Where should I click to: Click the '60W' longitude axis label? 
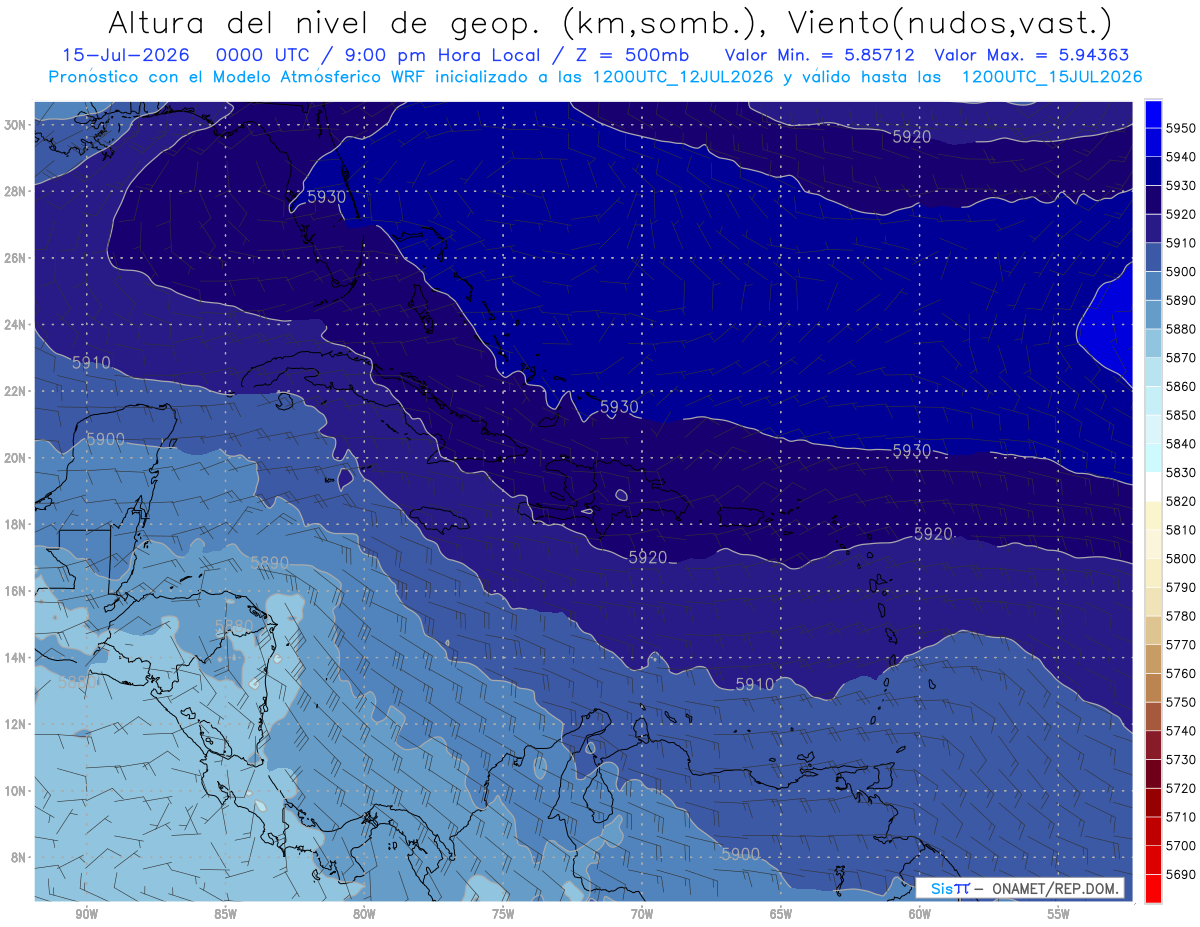pyautogui.click(x=920, y=915)
